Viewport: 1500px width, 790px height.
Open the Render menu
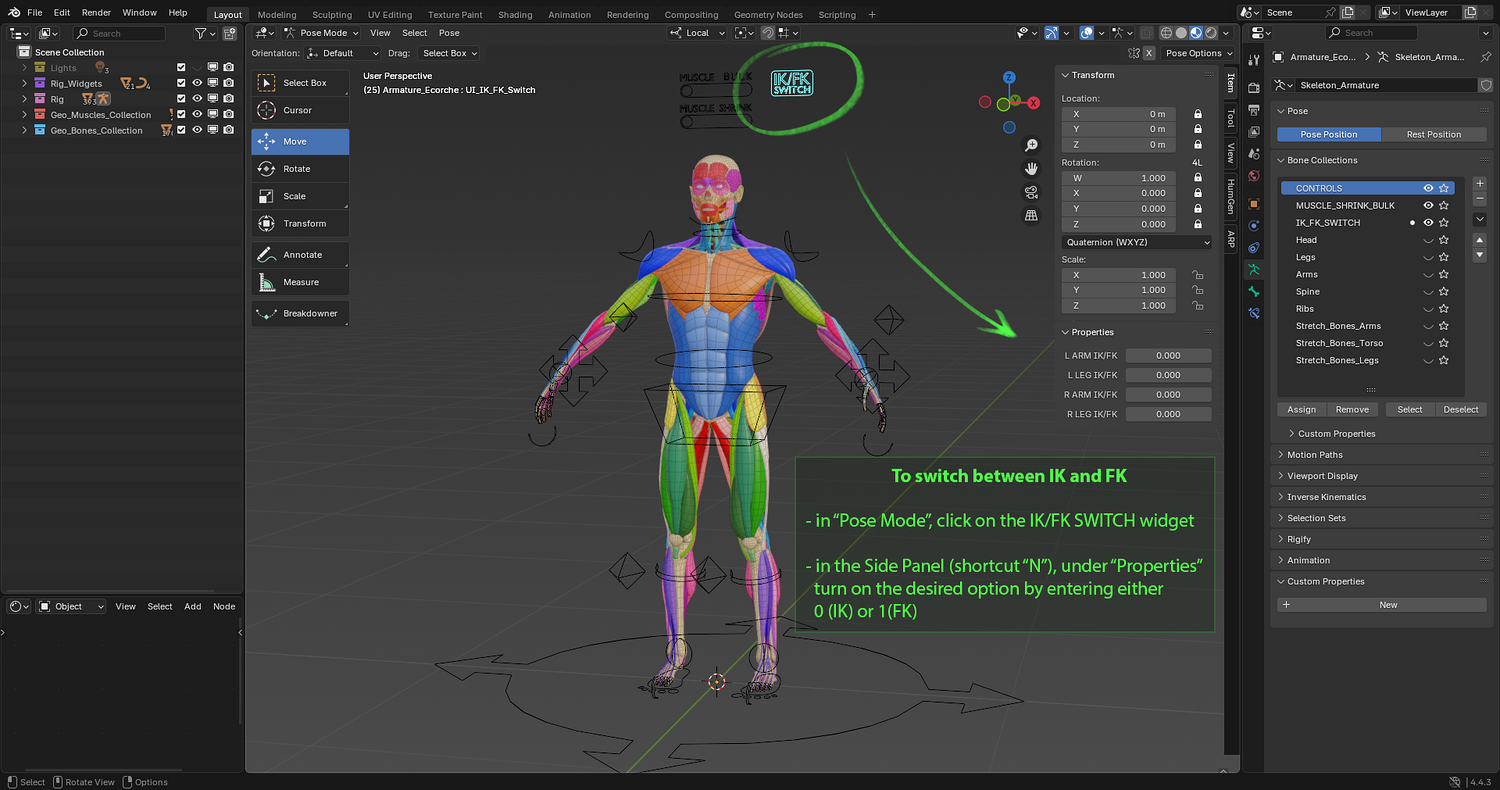96,13
